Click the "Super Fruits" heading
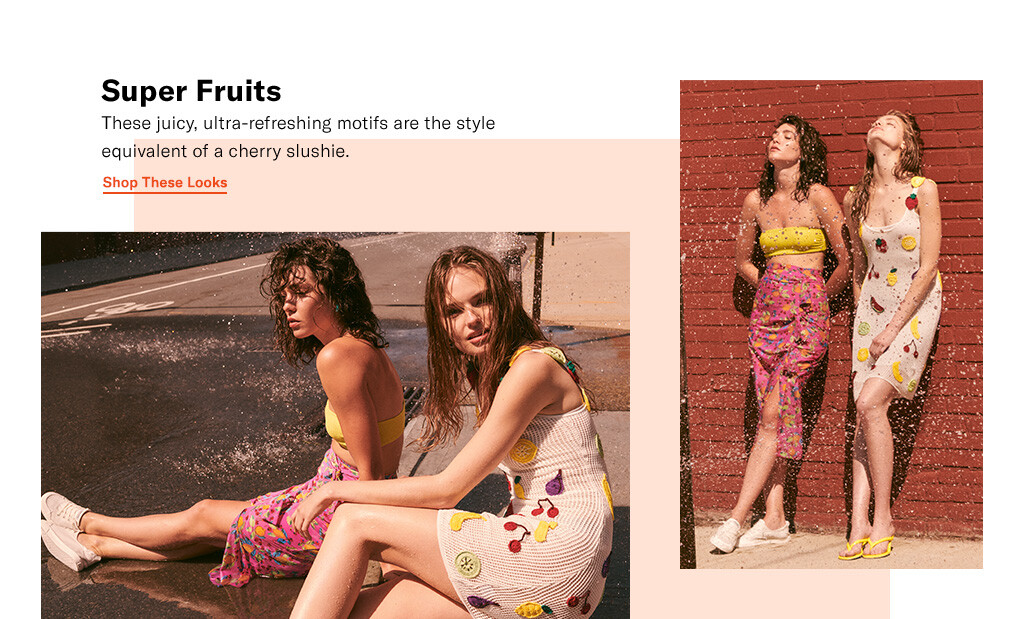 click(x=191, y=91)
